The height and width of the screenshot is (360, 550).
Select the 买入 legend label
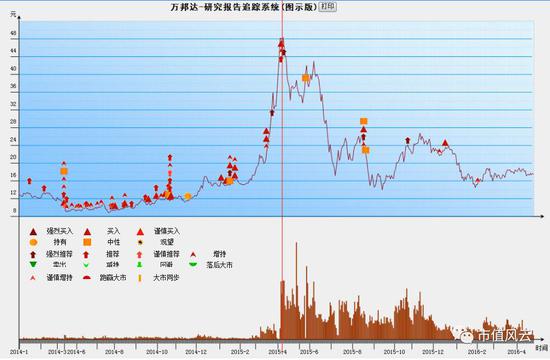coord(114,231)
